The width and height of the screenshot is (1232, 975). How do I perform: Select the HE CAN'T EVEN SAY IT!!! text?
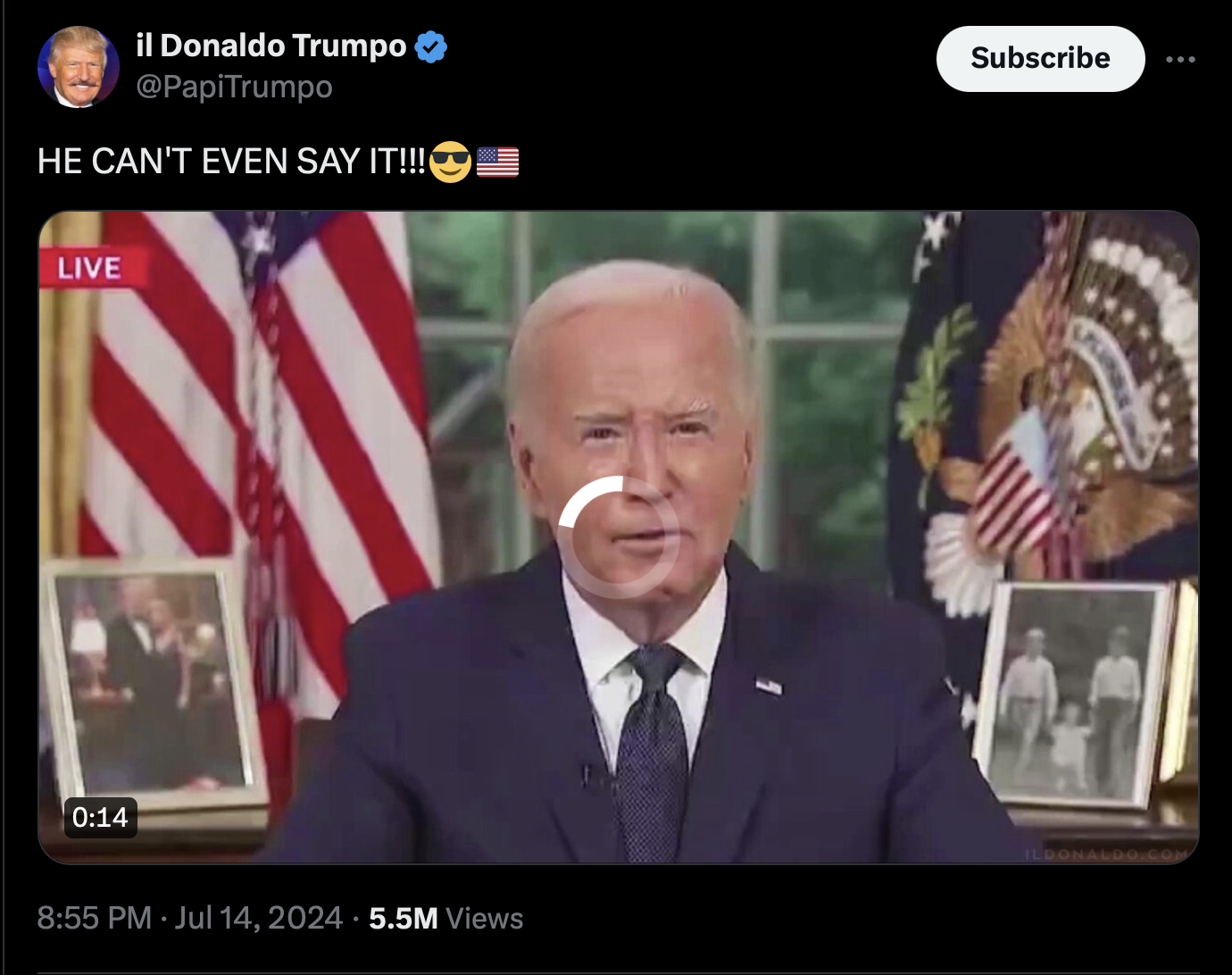click(232, 162)
